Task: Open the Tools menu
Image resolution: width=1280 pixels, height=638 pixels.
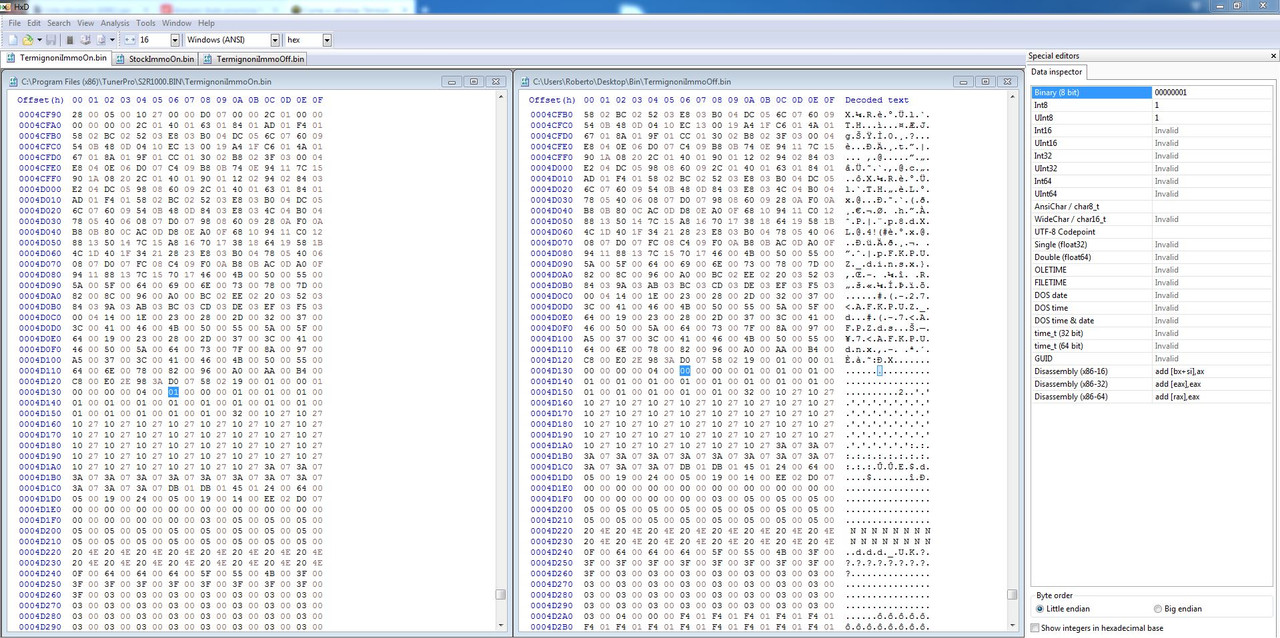Action: pos(146,23)
